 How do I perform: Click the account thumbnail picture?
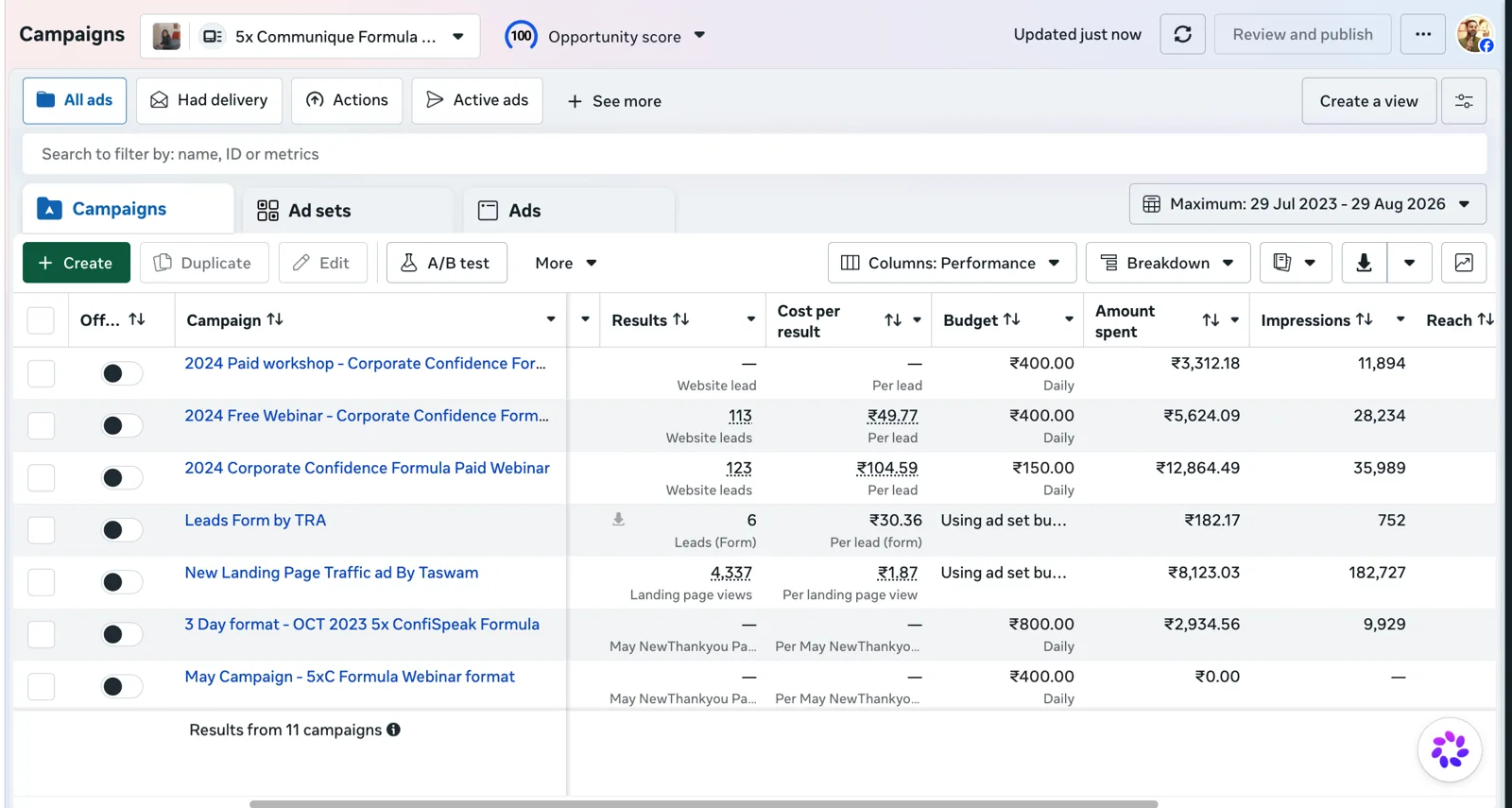166,36
